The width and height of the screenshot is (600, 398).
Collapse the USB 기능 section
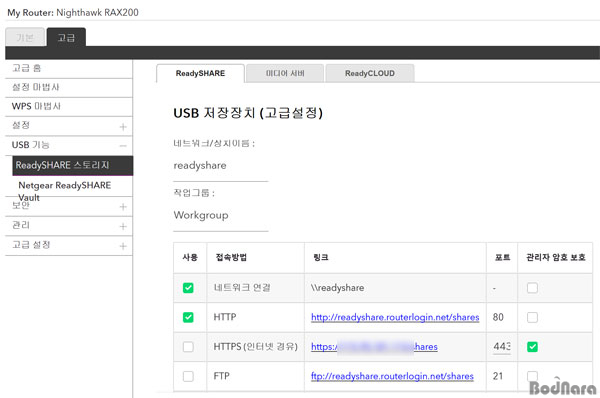(x=123, y=146)
